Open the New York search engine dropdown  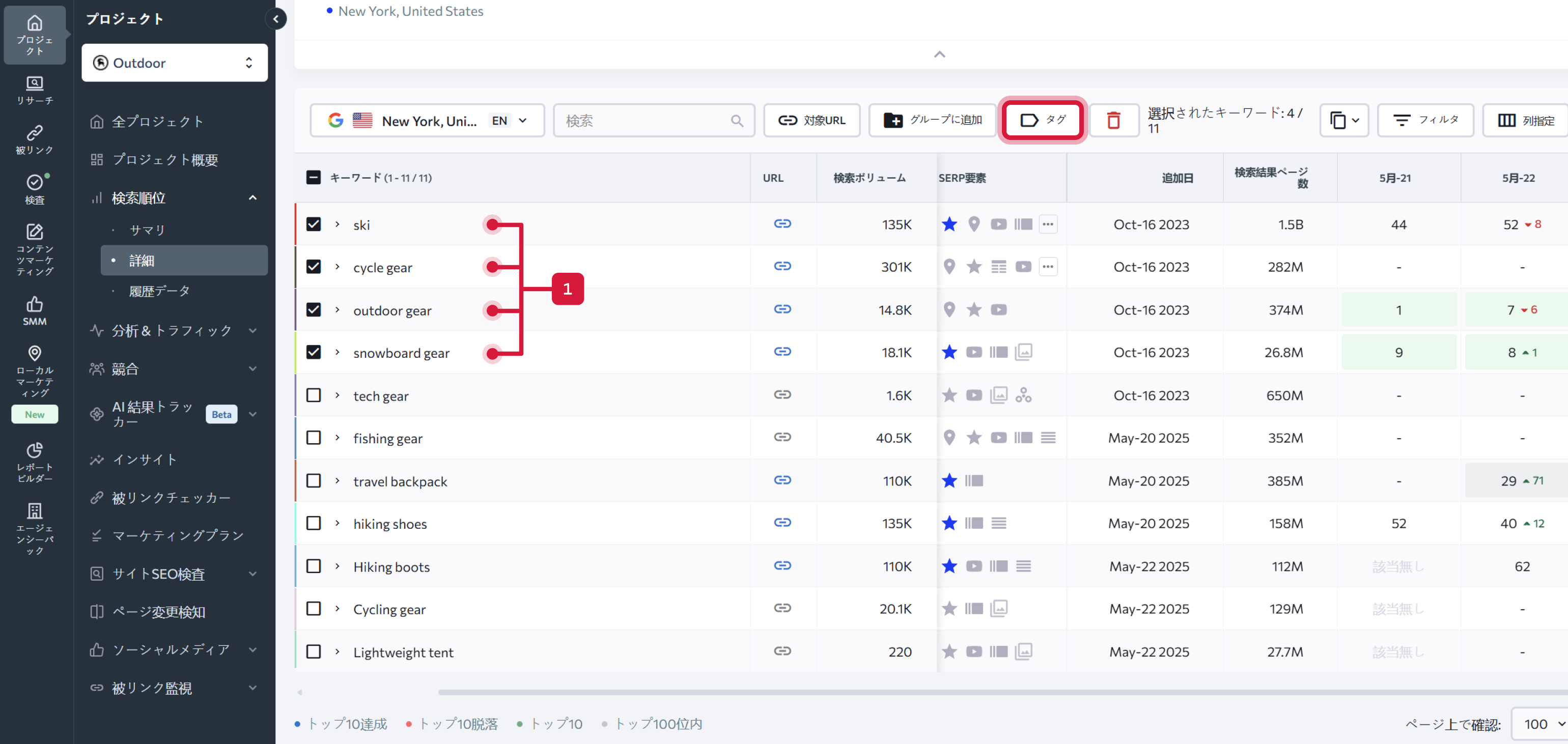pos(427,121)
